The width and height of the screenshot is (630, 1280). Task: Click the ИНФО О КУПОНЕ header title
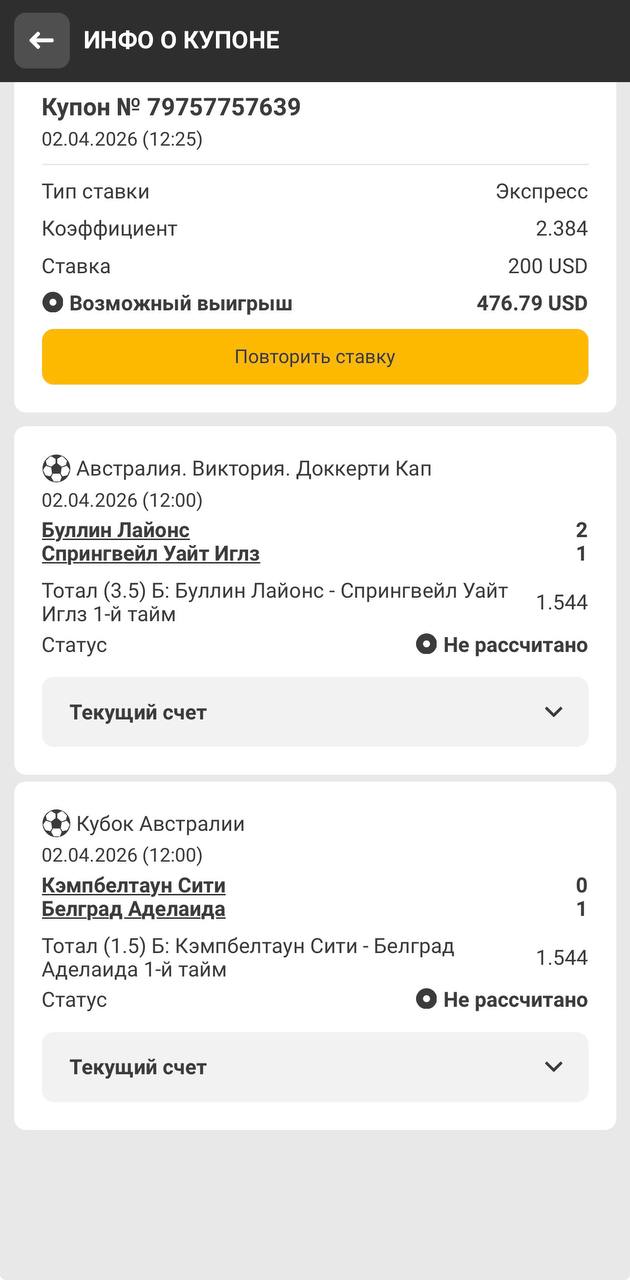(181, 40)
